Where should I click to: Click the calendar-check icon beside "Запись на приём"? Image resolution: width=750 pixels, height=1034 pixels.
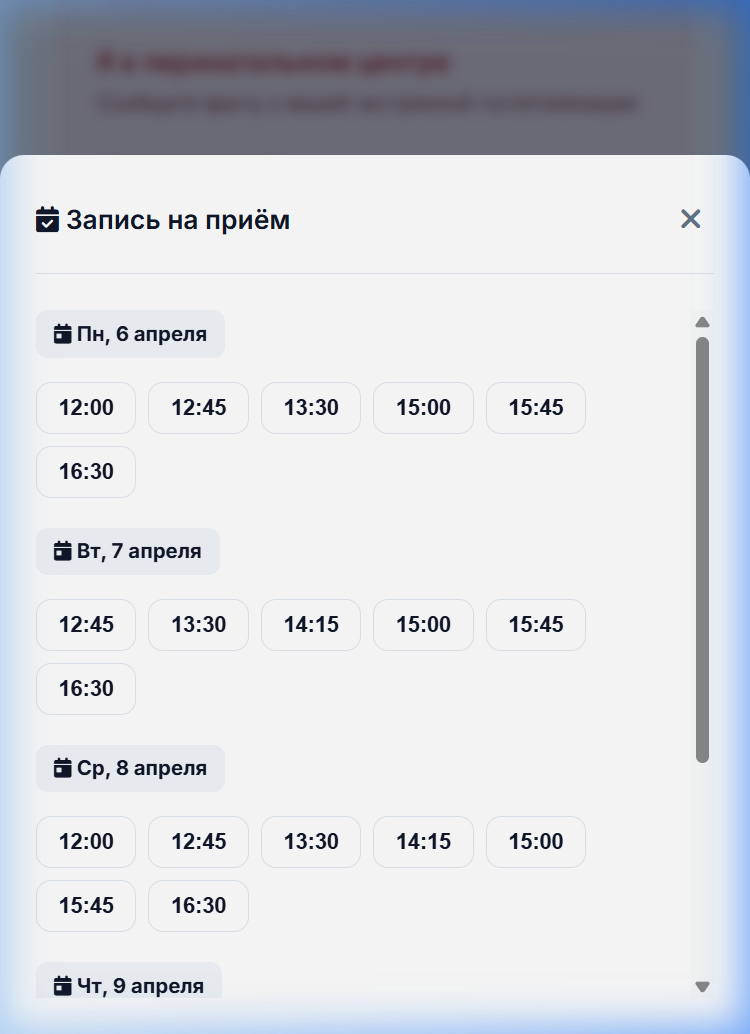pyautogui.click(x=47, y=219)
